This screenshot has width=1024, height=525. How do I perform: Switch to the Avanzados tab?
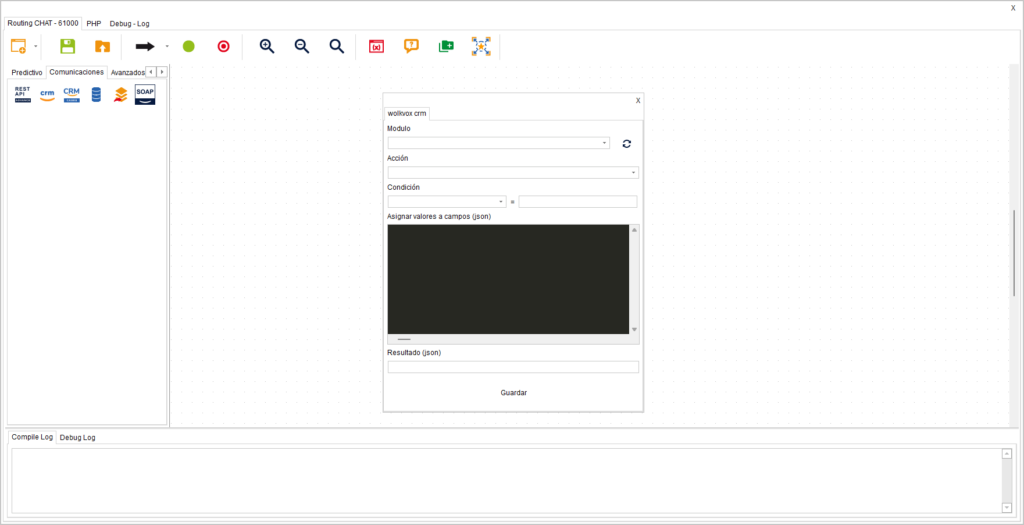127,72
